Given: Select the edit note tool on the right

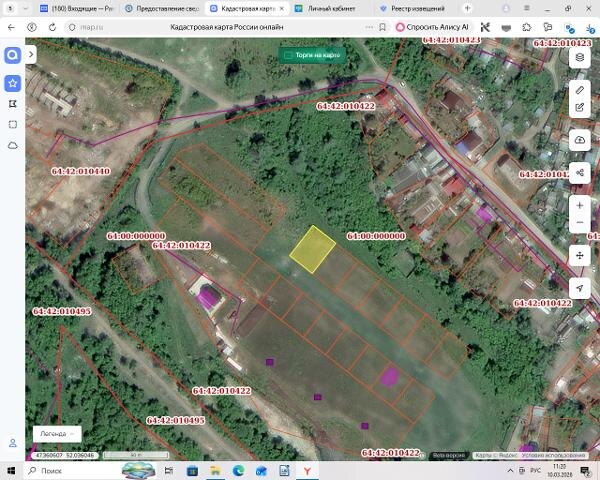Looking at the screenshot, I should (x=579, y=108).
